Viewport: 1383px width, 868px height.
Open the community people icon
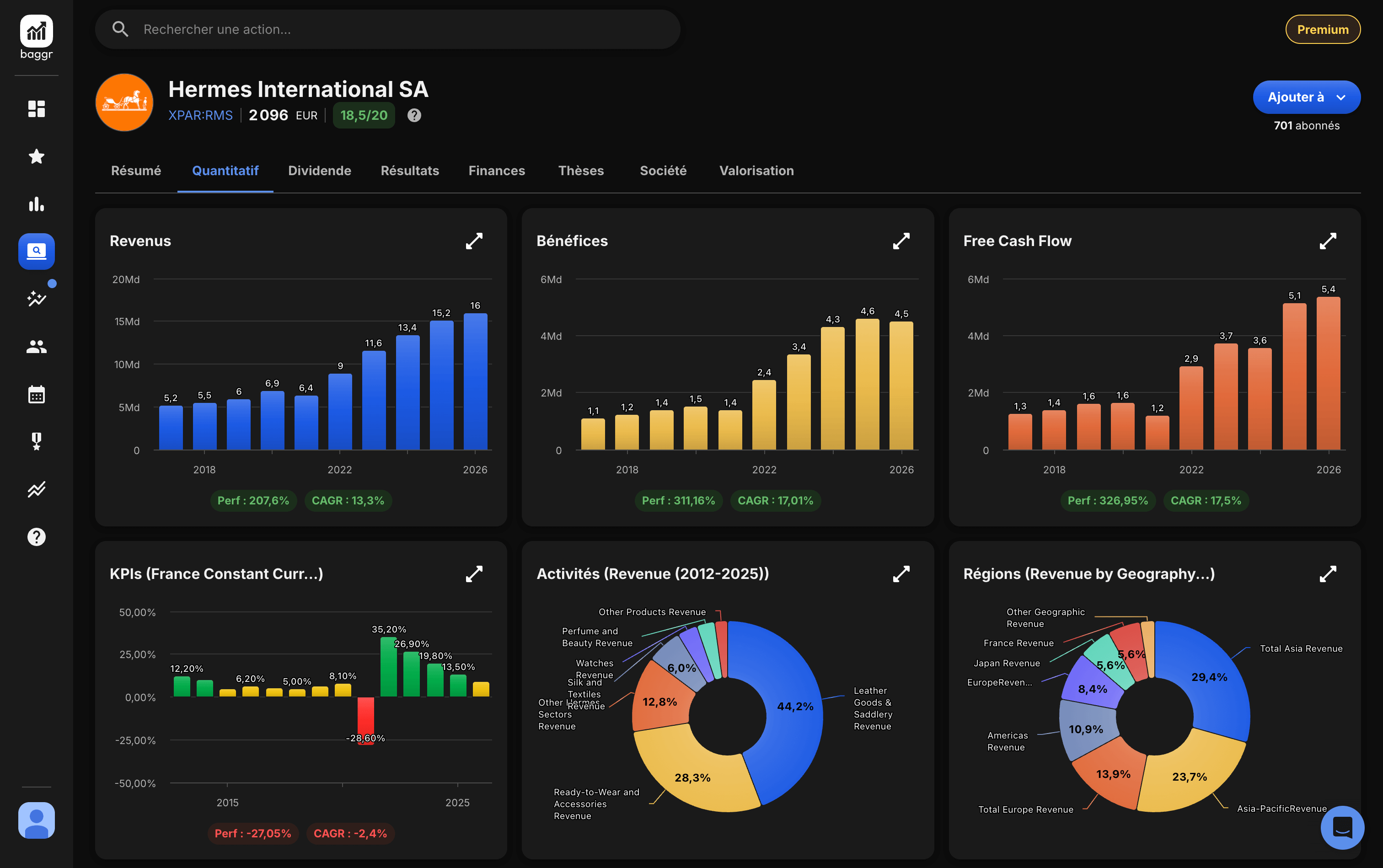(36, 346)
